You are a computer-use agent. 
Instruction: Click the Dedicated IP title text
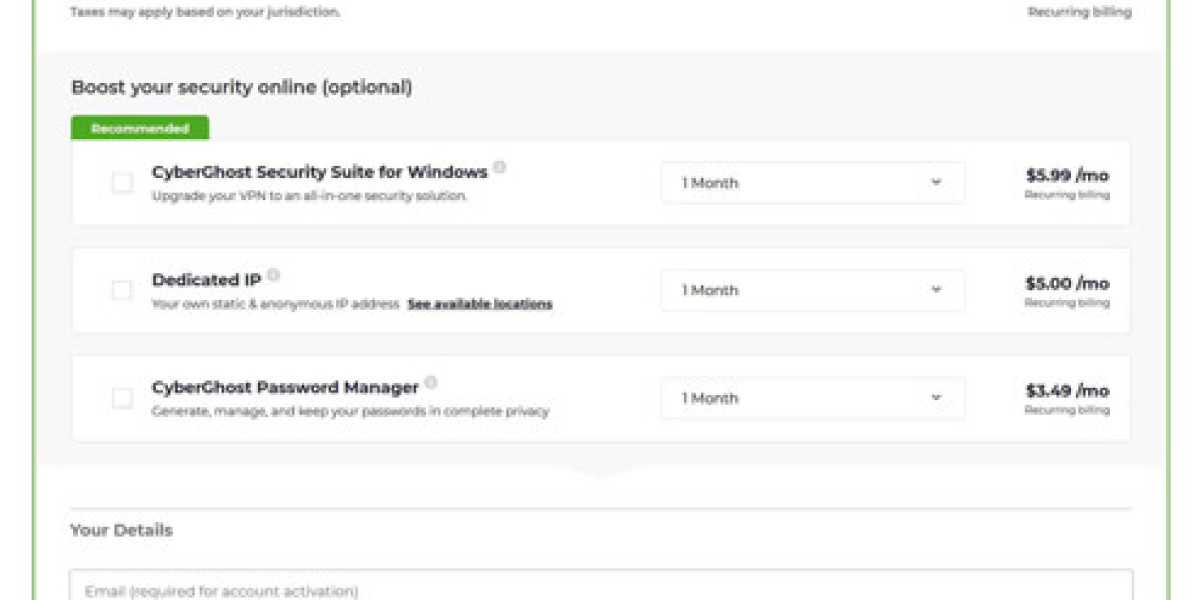[206, 280]
